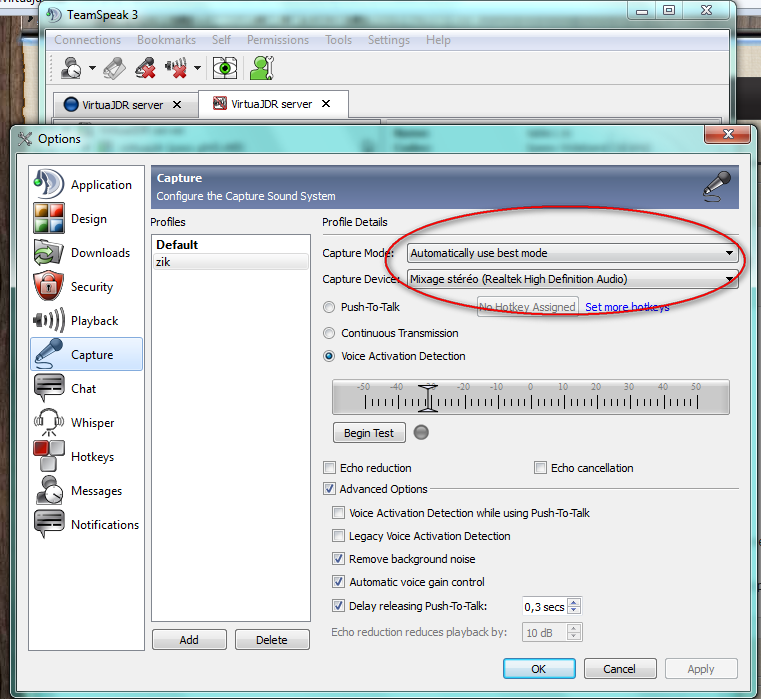Click the voice activation level slider handle
The width and height of the screenshot is (761, 699).
[x=428, y=398]
